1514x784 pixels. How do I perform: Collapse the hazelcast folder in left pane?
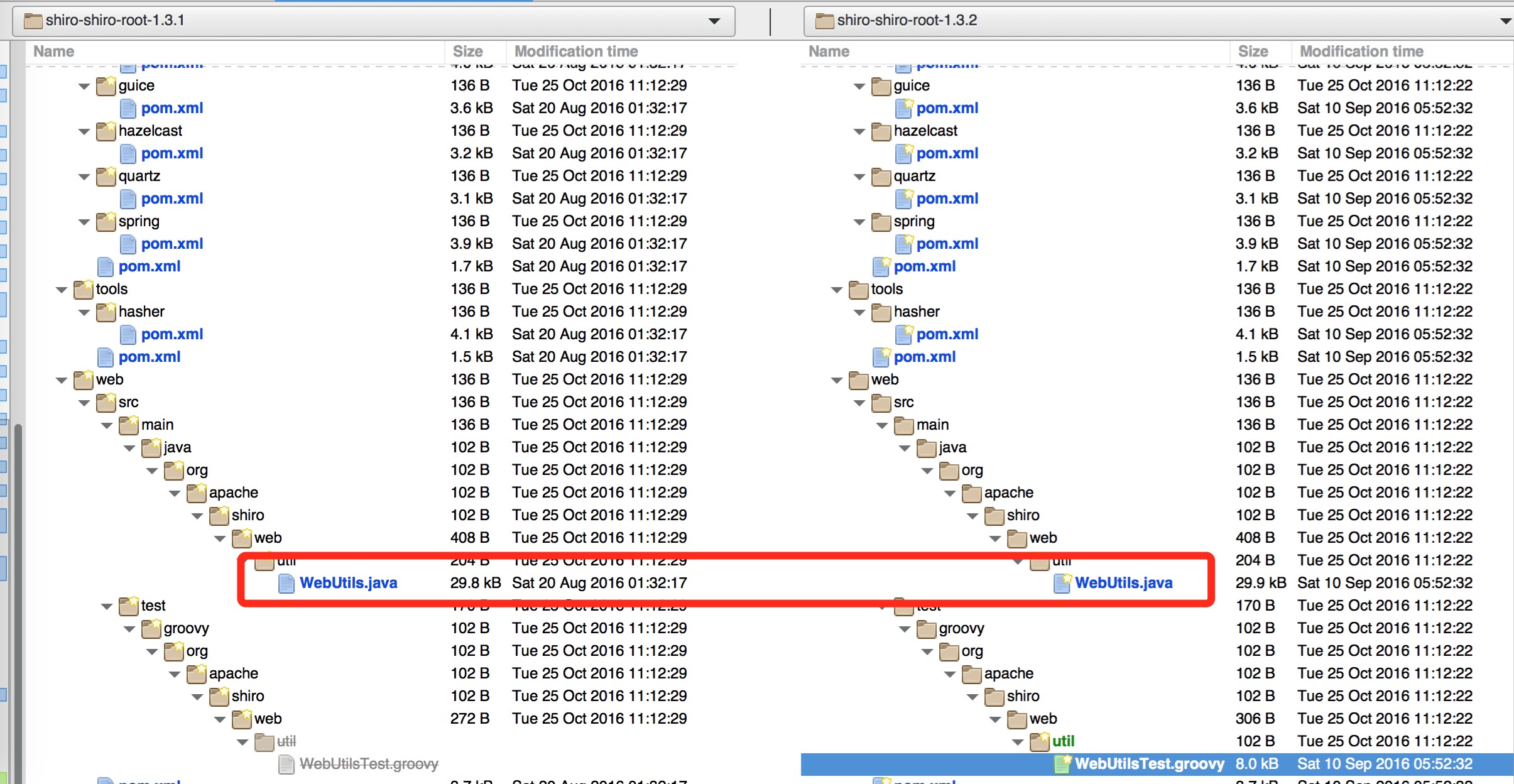pos(84,131)
